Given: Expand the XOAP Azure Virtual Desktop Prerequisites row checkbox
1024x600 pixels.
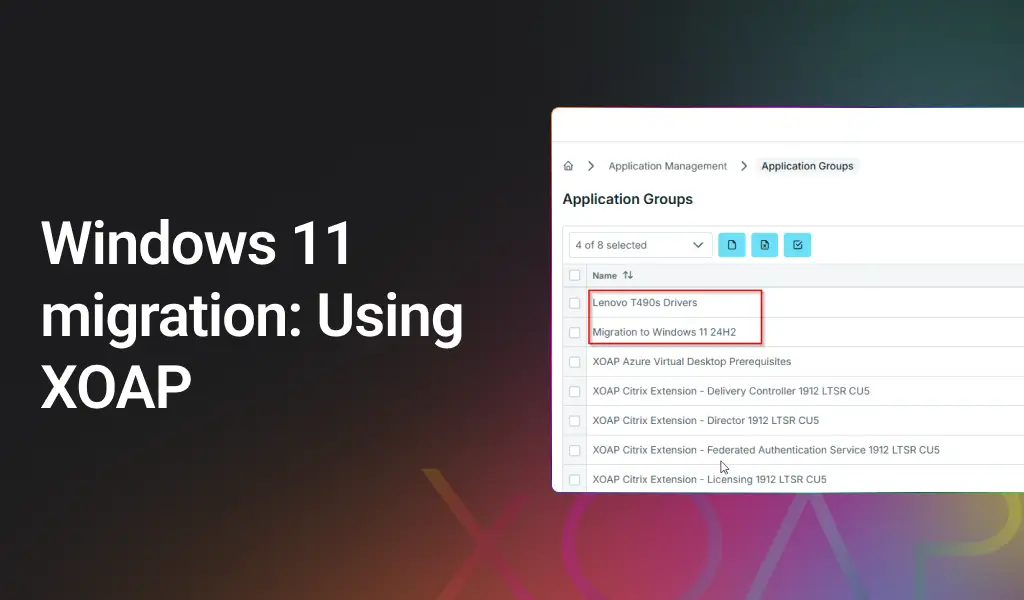Looking at the screenshot, I should [575, 362].
